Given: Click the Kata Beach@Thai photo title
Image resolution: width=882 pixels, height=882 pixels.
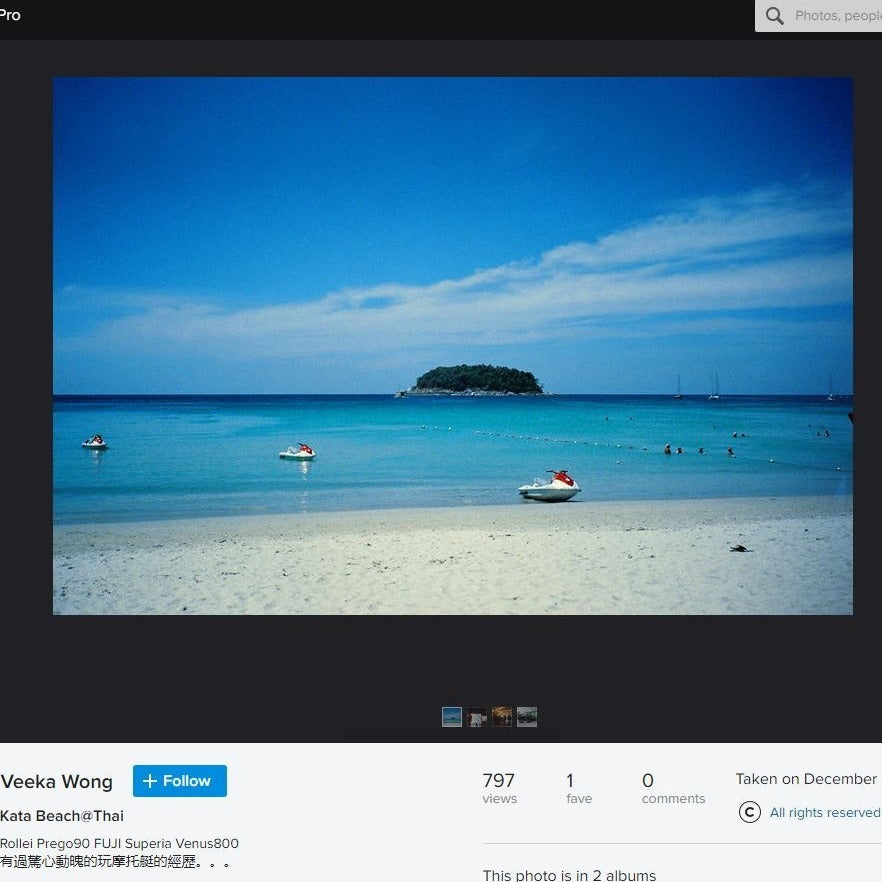Looking at the screenshot, I should tap(62, 816).
